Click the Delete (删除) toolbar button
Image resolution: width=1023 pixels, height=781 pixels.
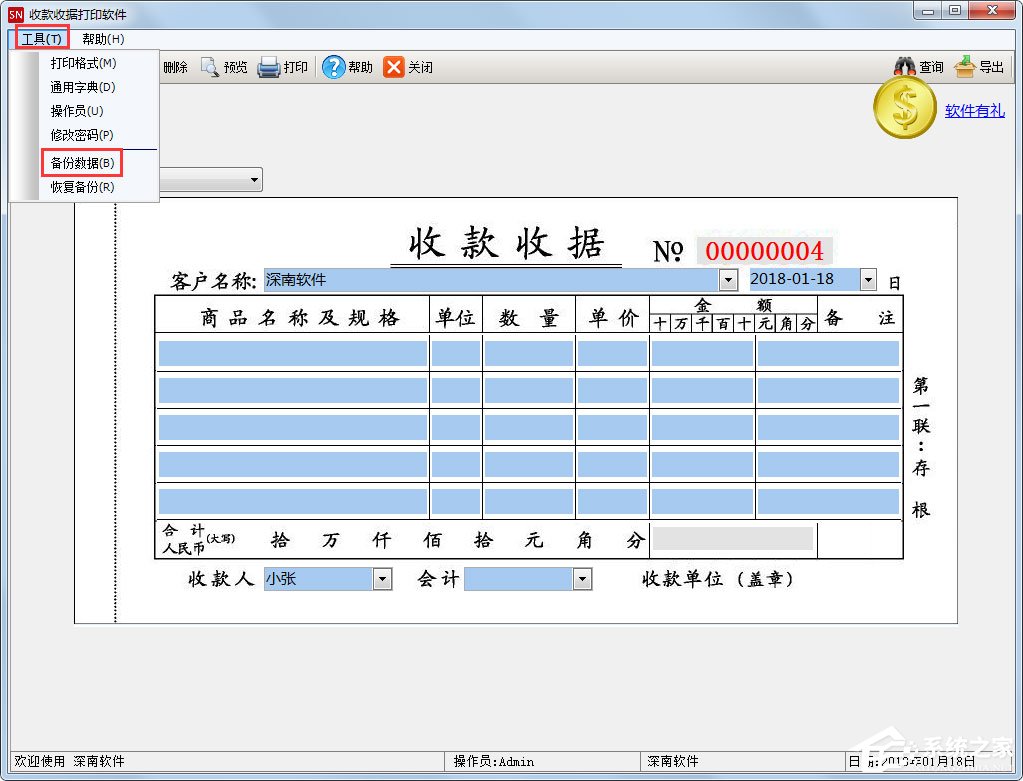click(174, 67)
